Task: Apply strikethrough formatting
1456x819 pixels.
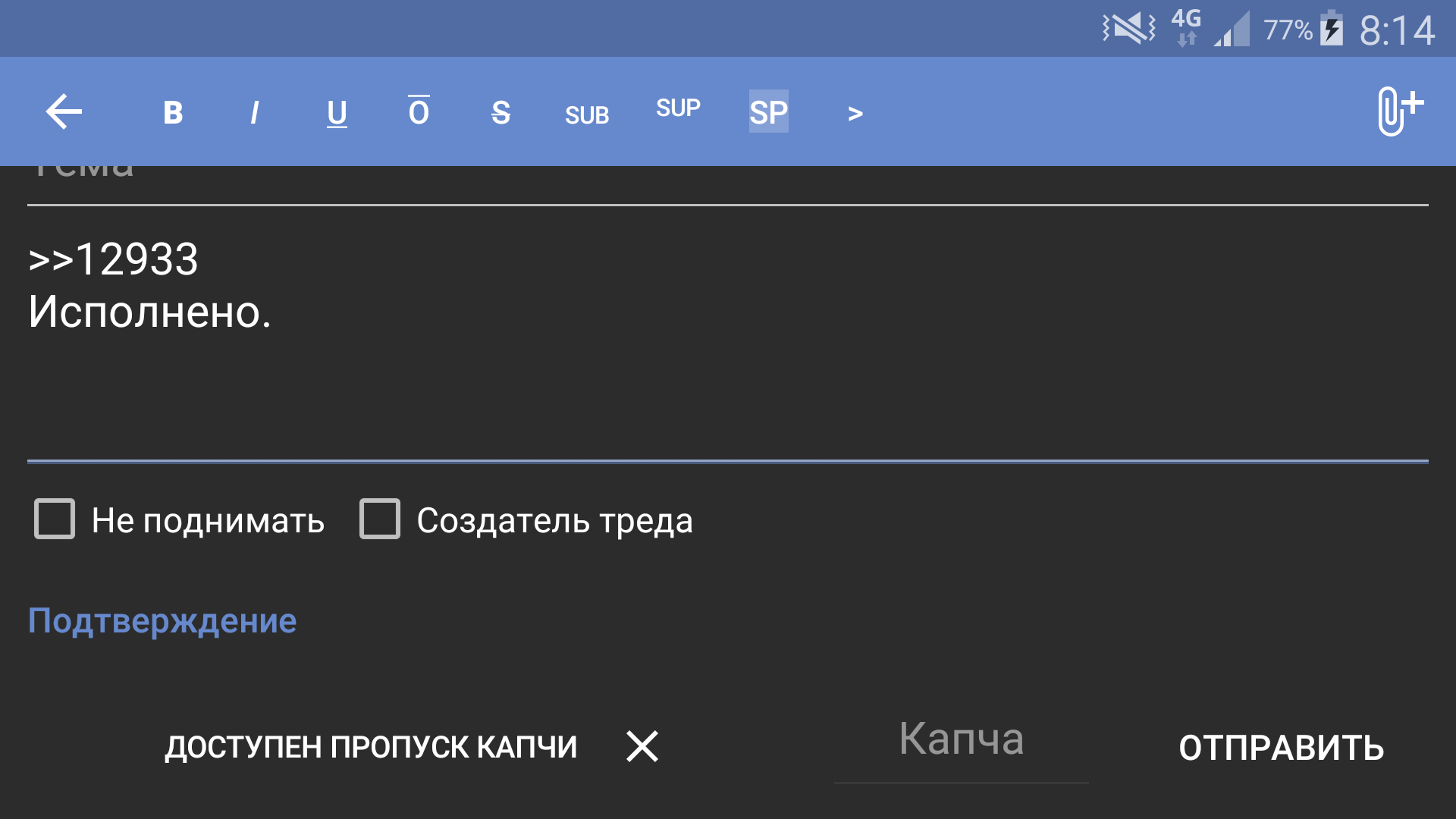Action: click(500, 113)
